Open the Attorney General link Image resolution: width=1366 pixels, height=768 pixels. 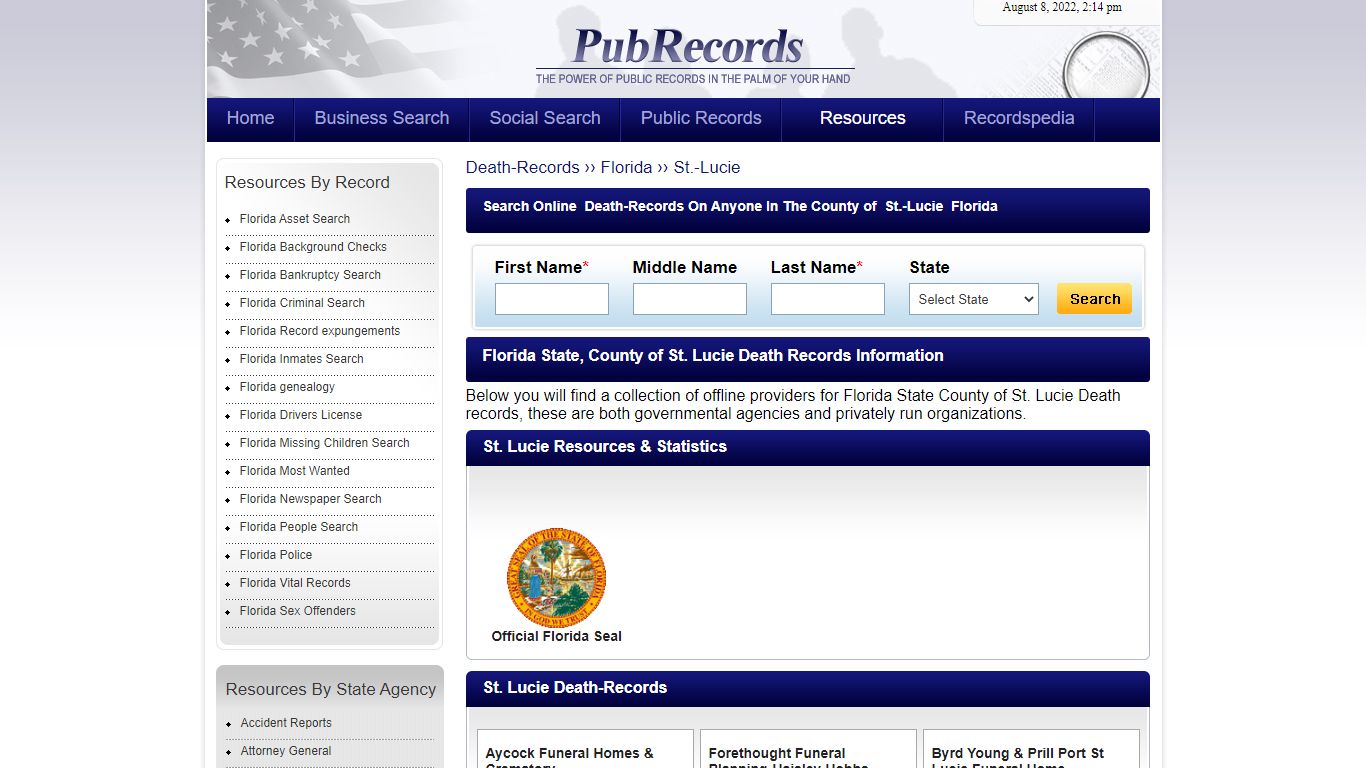[286, 751]
